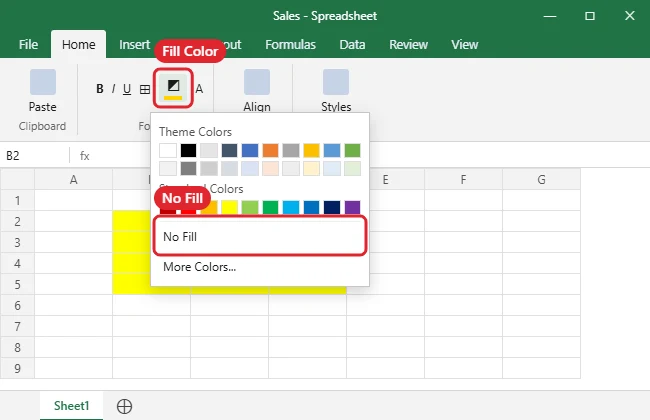Pick the dark slate blue theme swatch
650x420 pixels.
(229, 151)
